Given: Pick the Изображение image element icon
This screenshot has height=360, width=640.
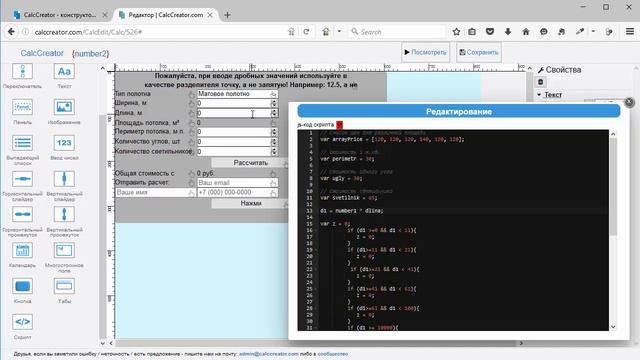Looking at the screenshot, I should pyautogui.click(x=64, y=107).
